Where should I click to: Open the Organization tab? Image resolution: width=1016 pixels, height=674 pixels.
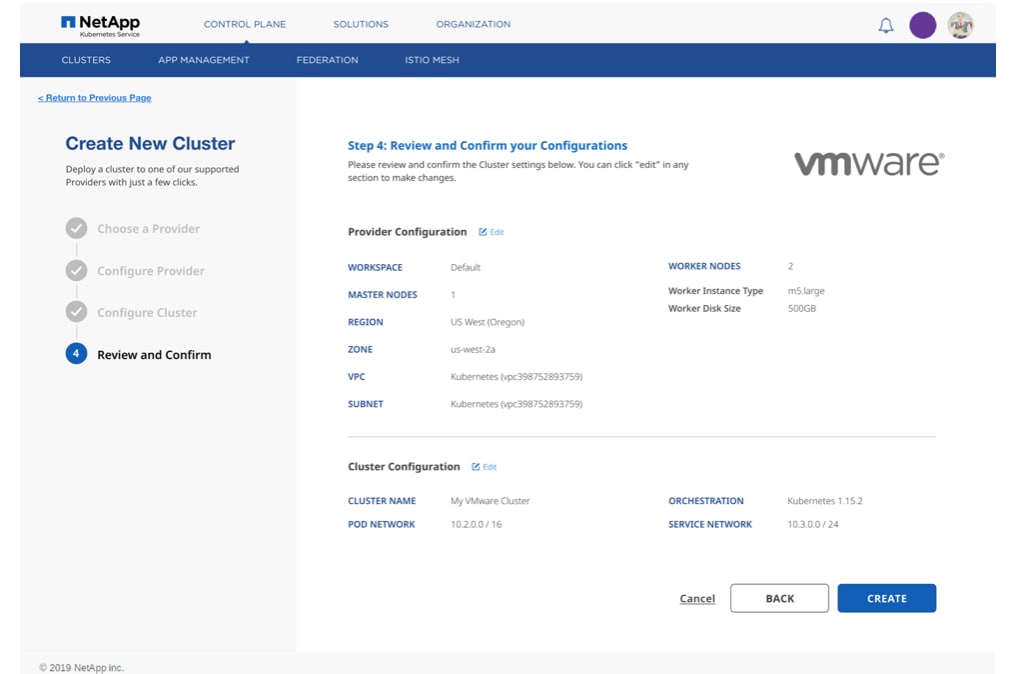[473, 24]
